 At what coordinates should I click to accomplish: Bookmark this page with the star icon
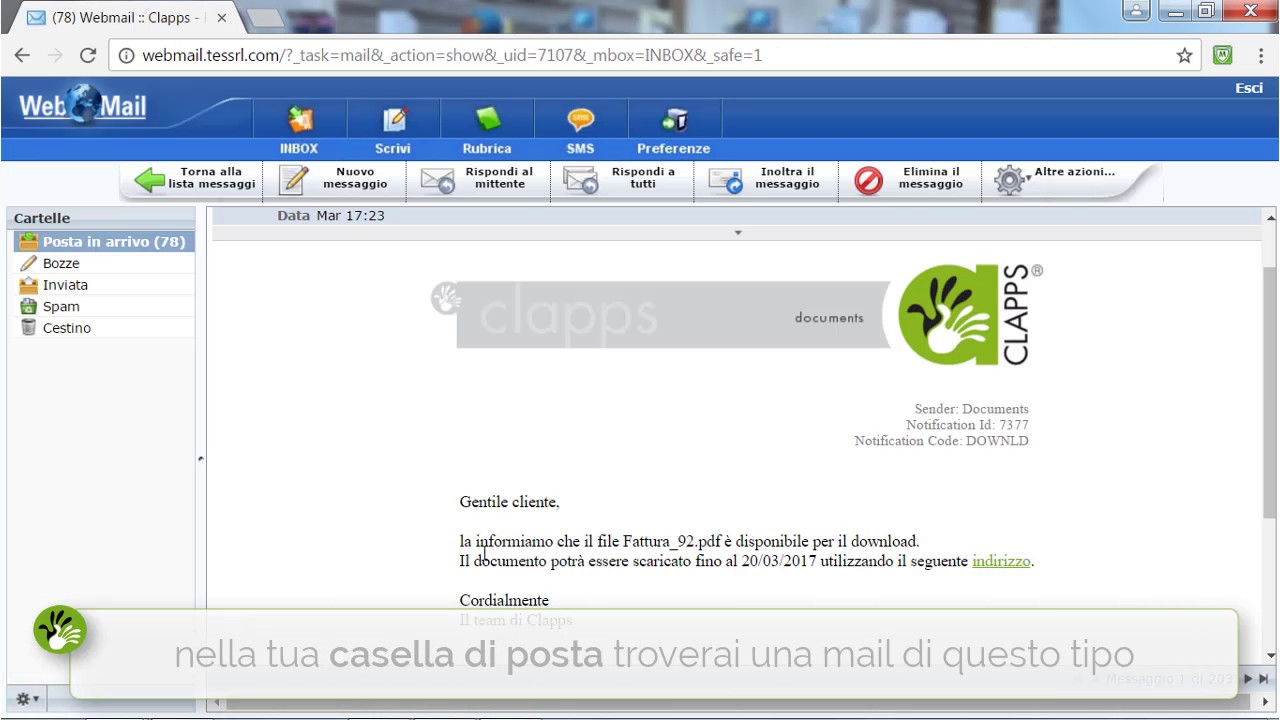1184,55
